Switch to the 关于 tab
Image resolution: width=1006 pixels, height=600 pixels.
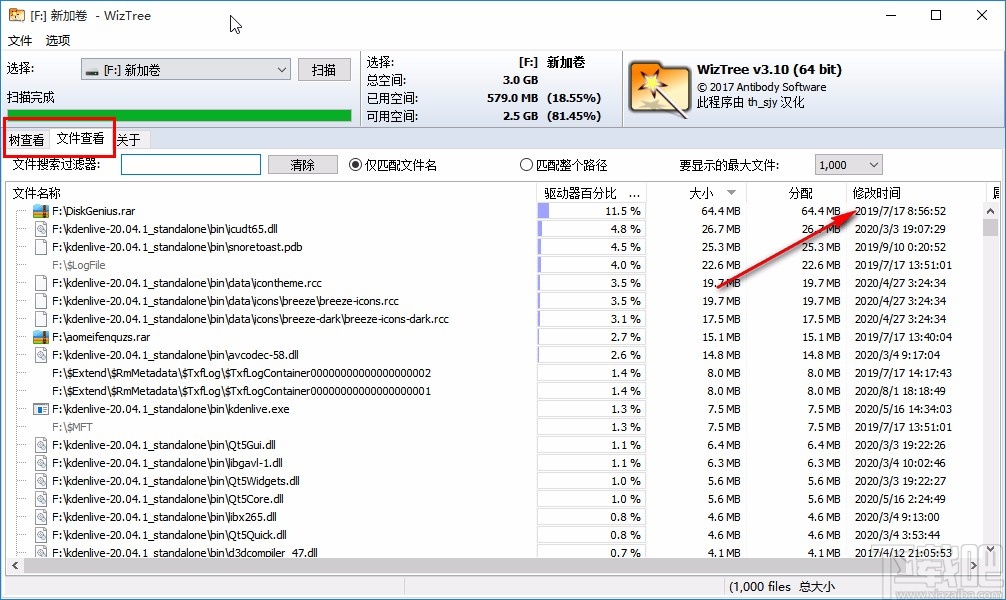(129, 140)
